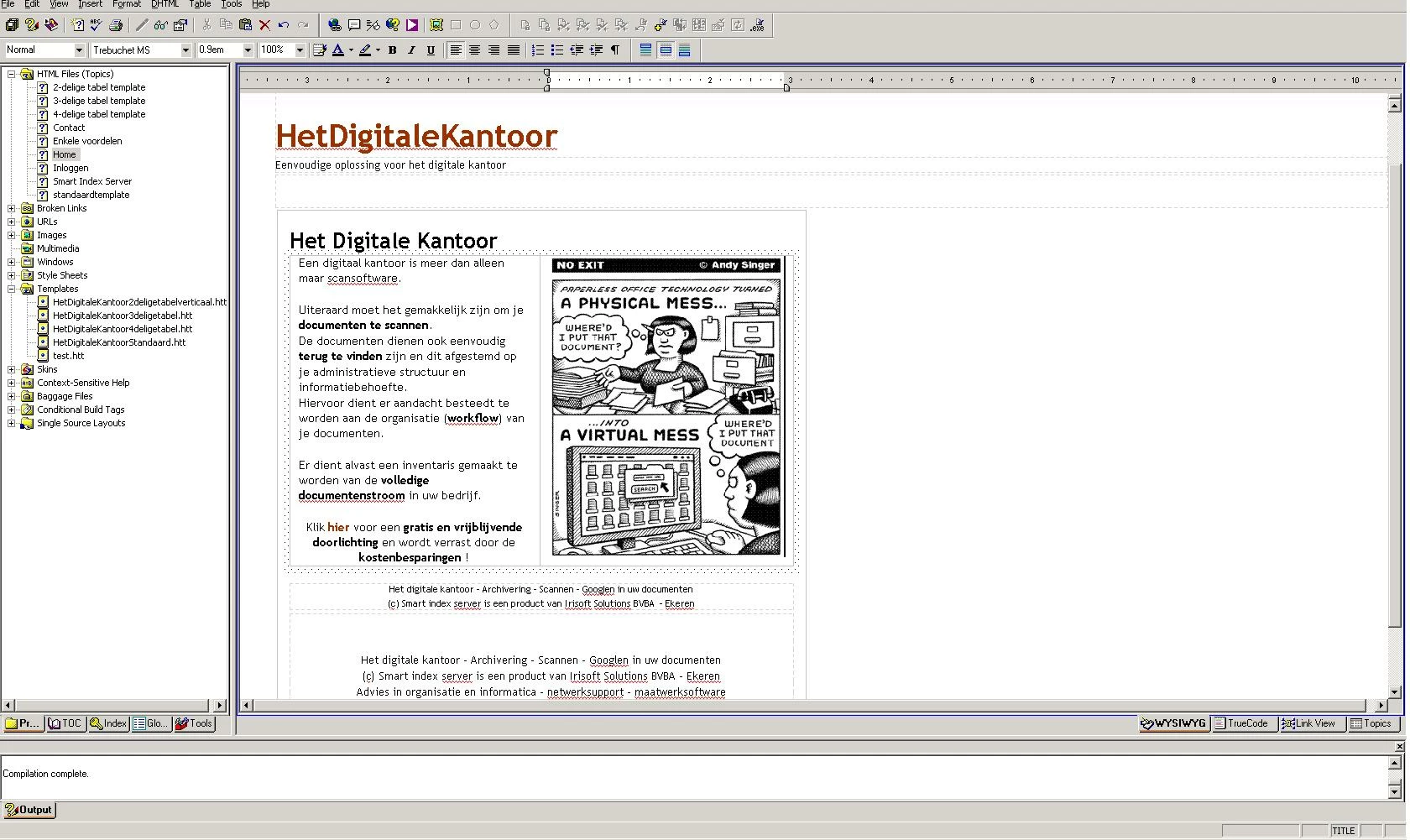
Task: Select the Rectangle shape tool
Action: click(456, 25)
